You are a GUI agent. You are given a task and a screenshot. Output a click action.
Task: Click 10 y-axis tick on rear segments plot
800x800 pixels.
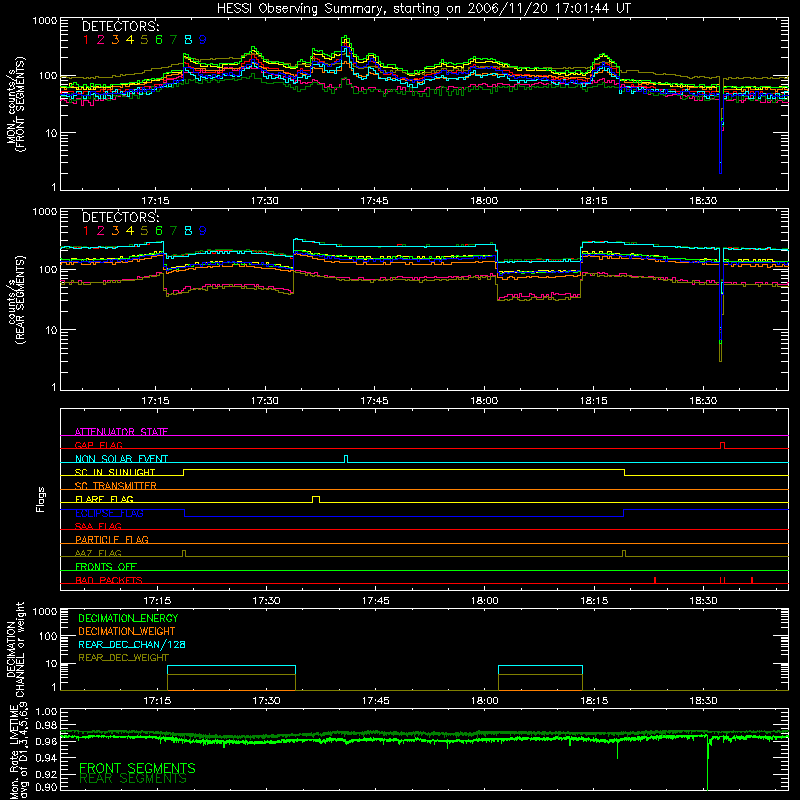[51, 330]
